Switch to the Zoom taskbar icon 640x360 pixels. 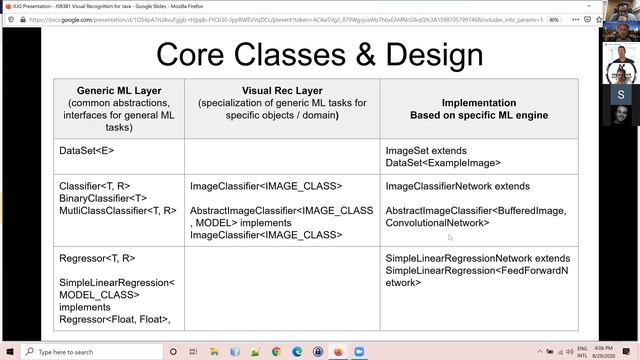[x=359, y=351]
